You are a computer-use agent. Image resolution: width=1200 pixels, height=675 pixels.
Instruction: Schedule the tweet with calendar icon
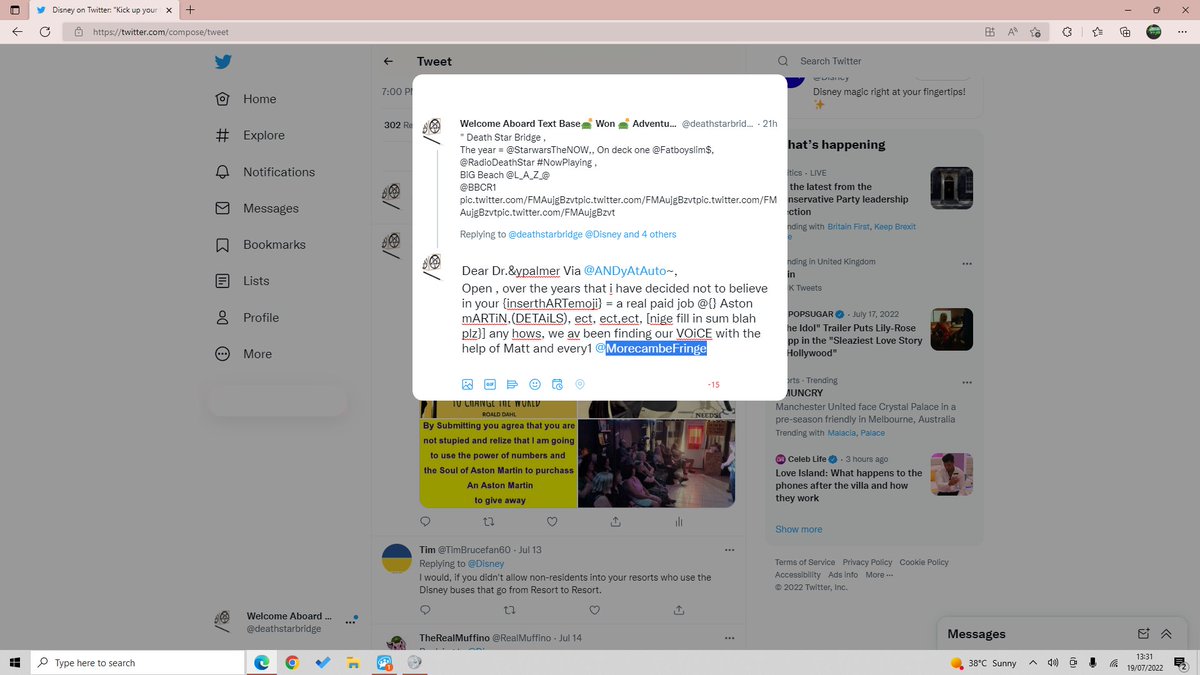(x=558, y=384)
